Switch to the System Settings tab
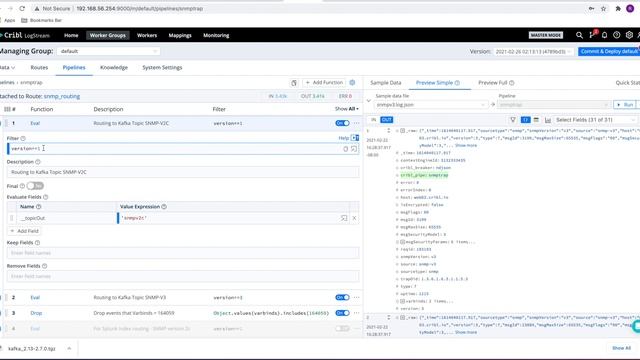This screenshot has height=360, width=640. (162, 68)
